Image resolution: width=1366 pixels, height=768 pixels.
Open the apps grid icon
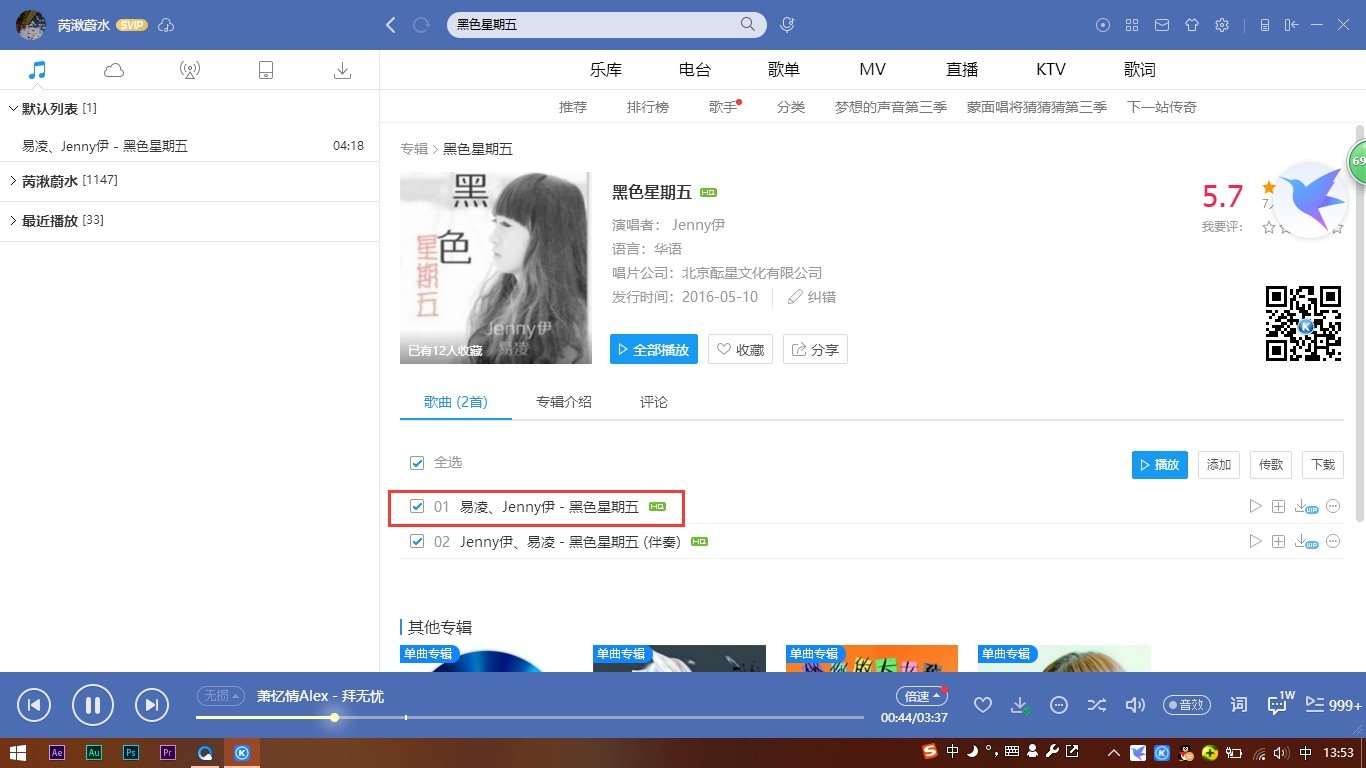1132,25
